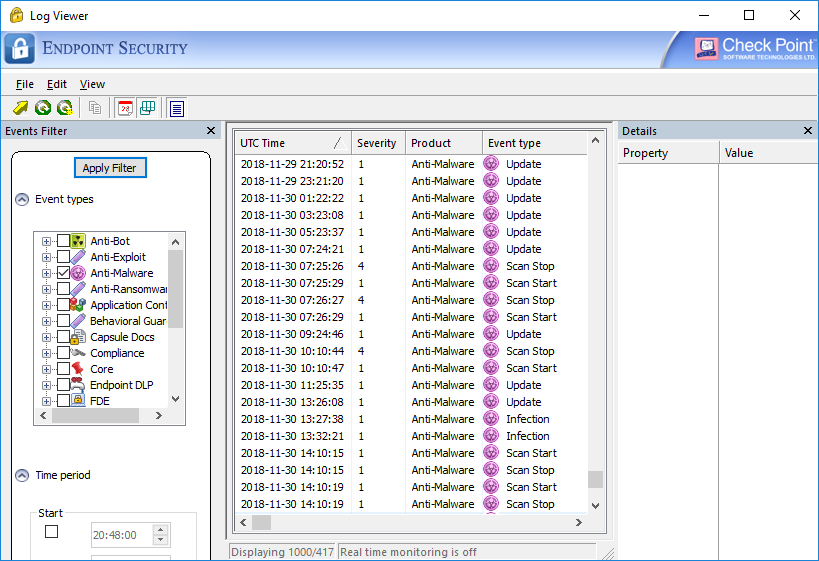Viewport: 819px width, 561px height.
Task: Expand the Compliance tree node
Action: click(46, 354)
